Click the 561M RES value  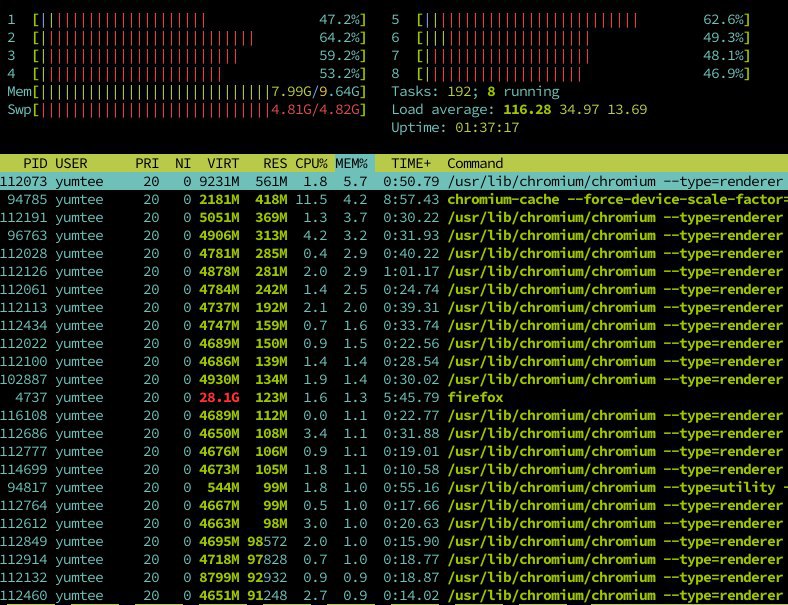point(271,181)
